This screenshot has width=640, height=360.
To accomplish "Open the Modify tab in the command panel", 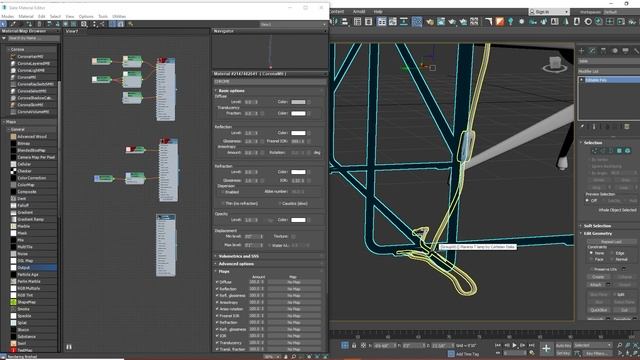I will (592, 51).
